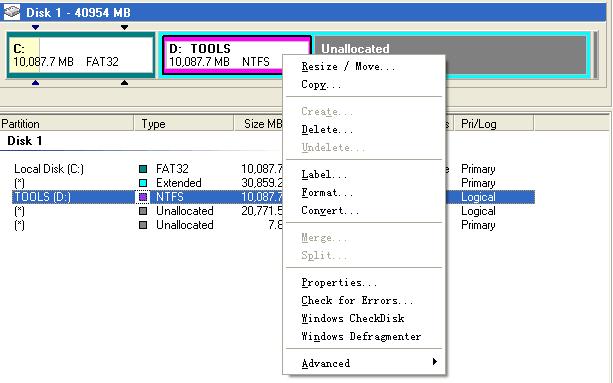This screenshot has height=383, width=613.
Task: Click the Disk 1 - 40954 MB title
Action: point(78,13)
